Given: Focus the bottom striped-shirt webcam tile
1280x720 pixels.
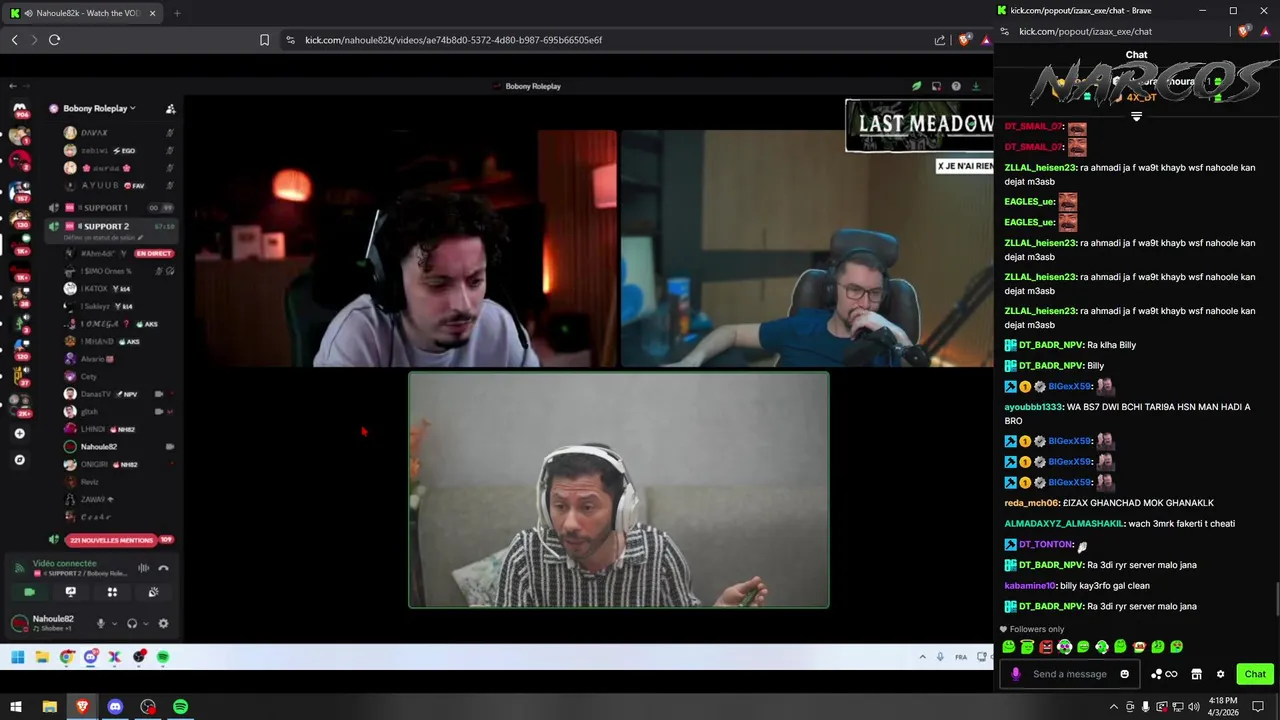Looking at the screenshot, I should pyautogui.click(x=619, y=490).
